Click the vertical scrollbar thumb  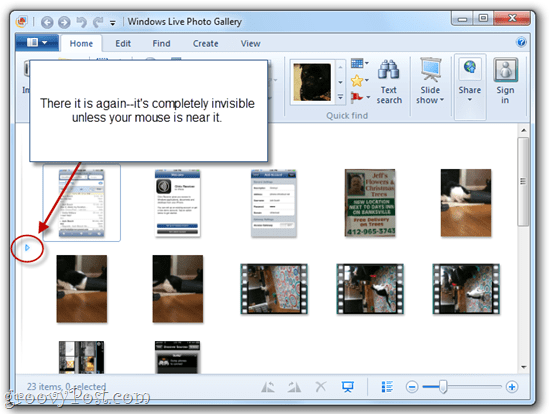(523, 181)
